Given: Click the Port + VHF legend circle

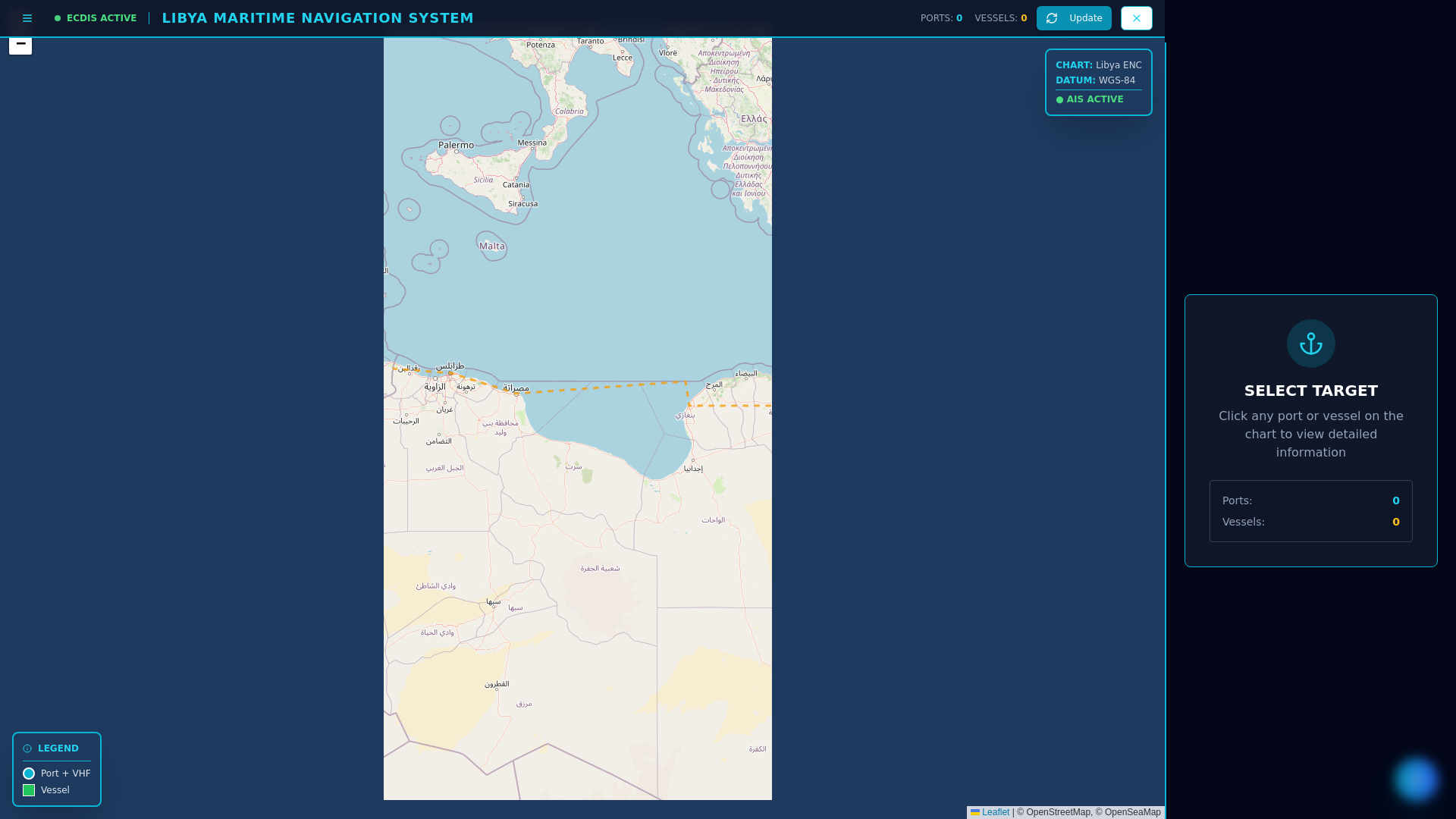Looking at the screenshot, I should (29, 773).
